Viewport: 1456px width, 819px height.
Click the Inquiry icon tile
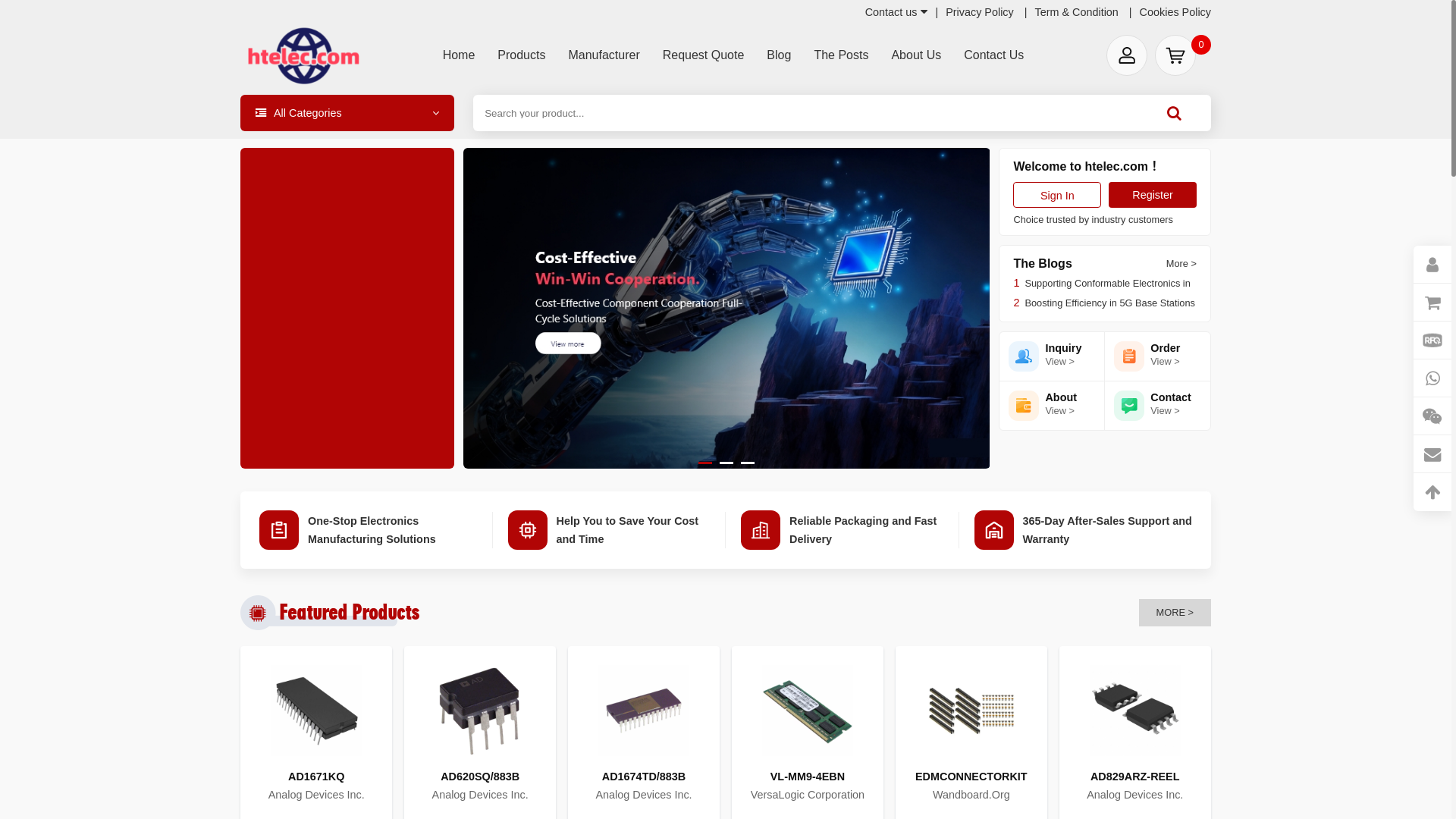(1023, 356)
